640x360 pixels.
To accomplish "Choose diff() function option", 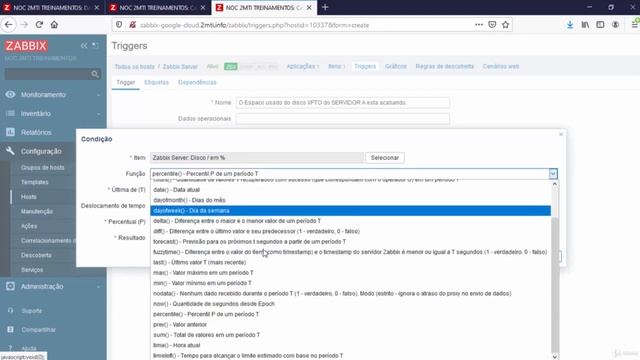I will [351, 231].
